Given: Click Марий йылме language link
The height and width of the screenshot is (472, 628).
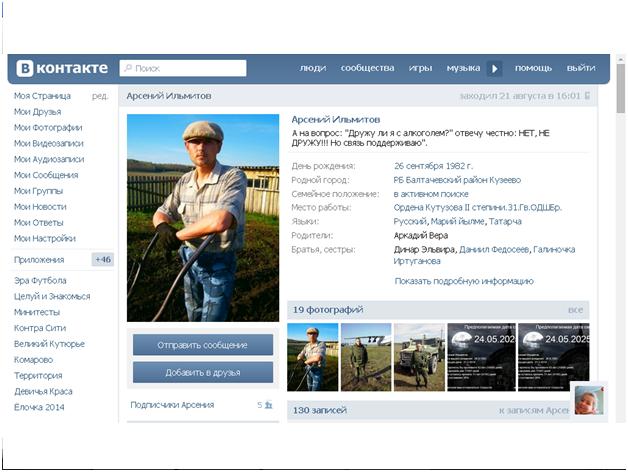Looking at the screenshot, I should (458, 222).
